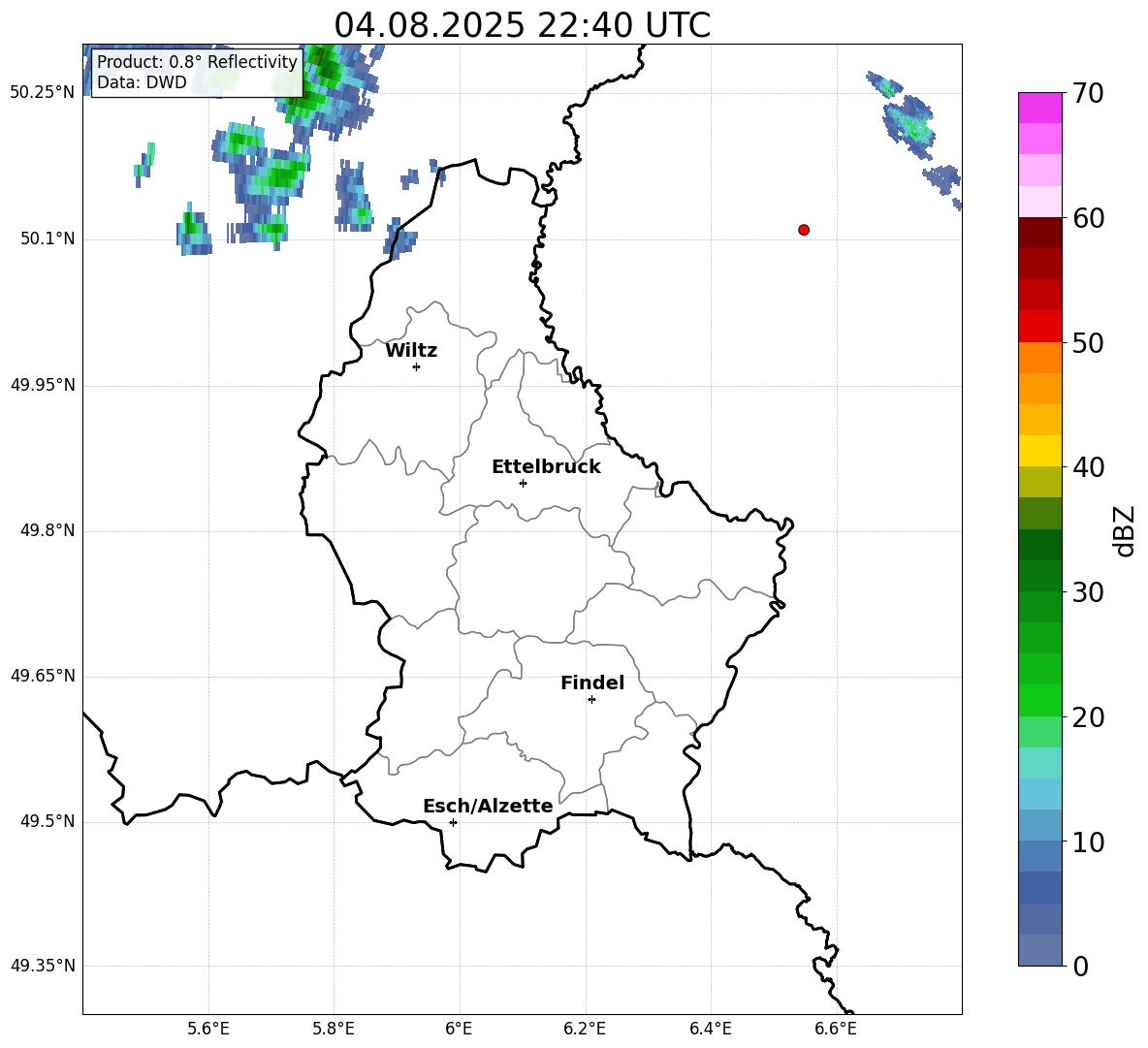Click the 5.6°E longitude label

208,1029
